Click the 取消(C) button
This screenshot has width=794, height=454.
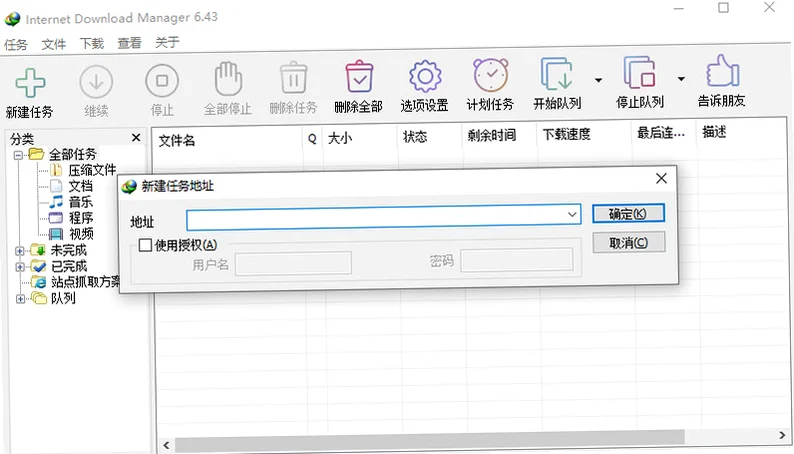click(x=629, y=242)
